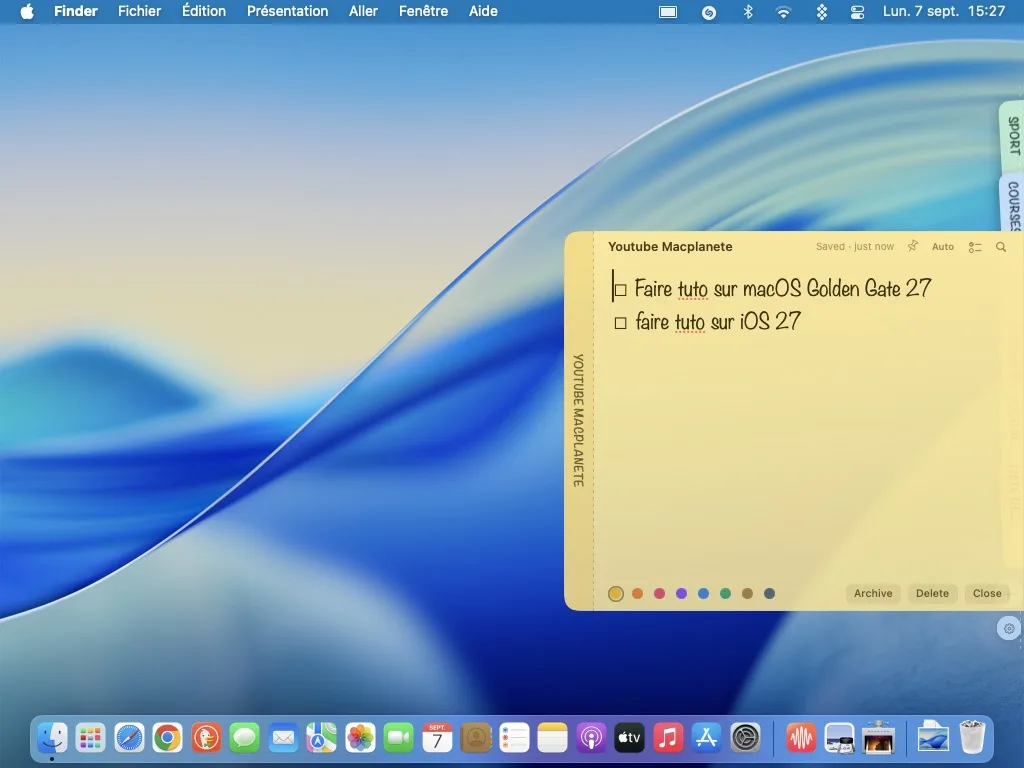Edit the note title 'Youtube Macplanete'

click(670, 247)
